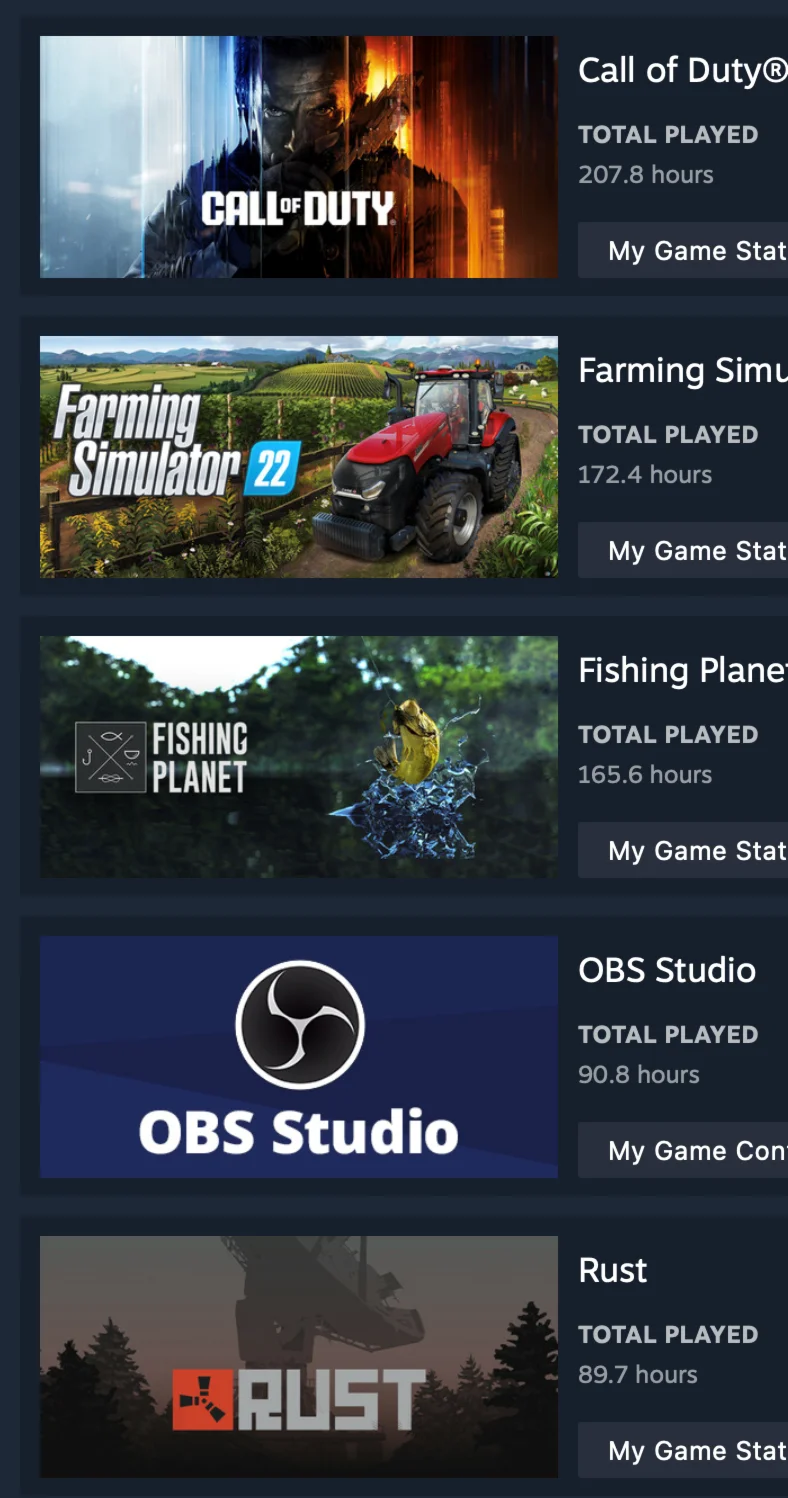Image resolution: width=788 pixels, height=1498 pixels.
Task: Open My Game Content for OBS Studio
Action: [683, 1150]
